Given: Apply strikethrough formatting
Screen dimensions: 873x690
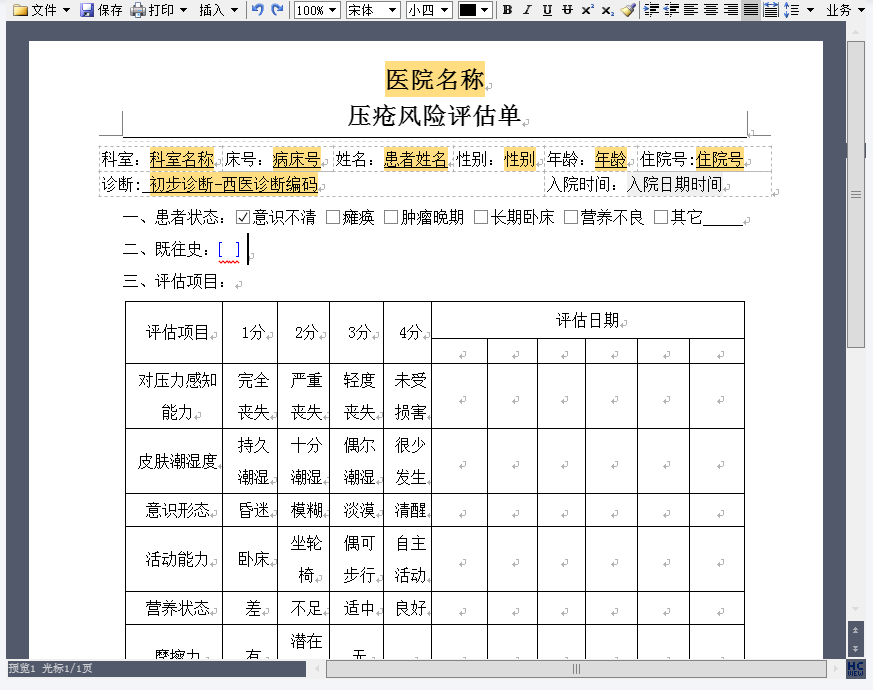Looking at the screenshot, I should point(567,10).
